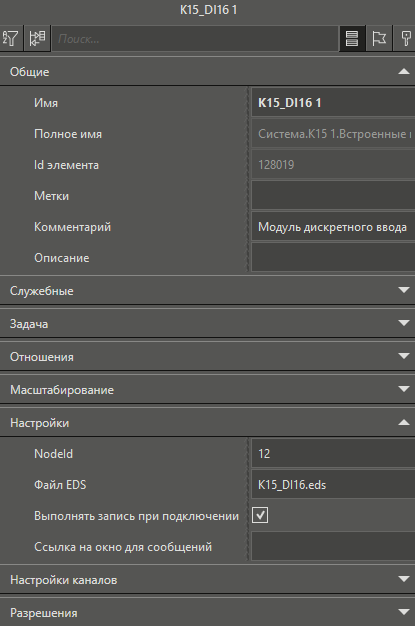Click the Ссылка на окно для сообщений label
Viewport: 415px width, 626px height.
coord(123,547)
